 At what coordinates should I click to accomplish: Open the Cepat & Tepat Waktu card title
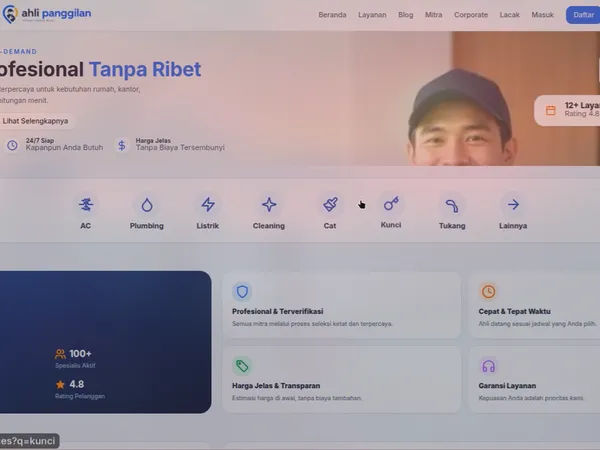514,311
